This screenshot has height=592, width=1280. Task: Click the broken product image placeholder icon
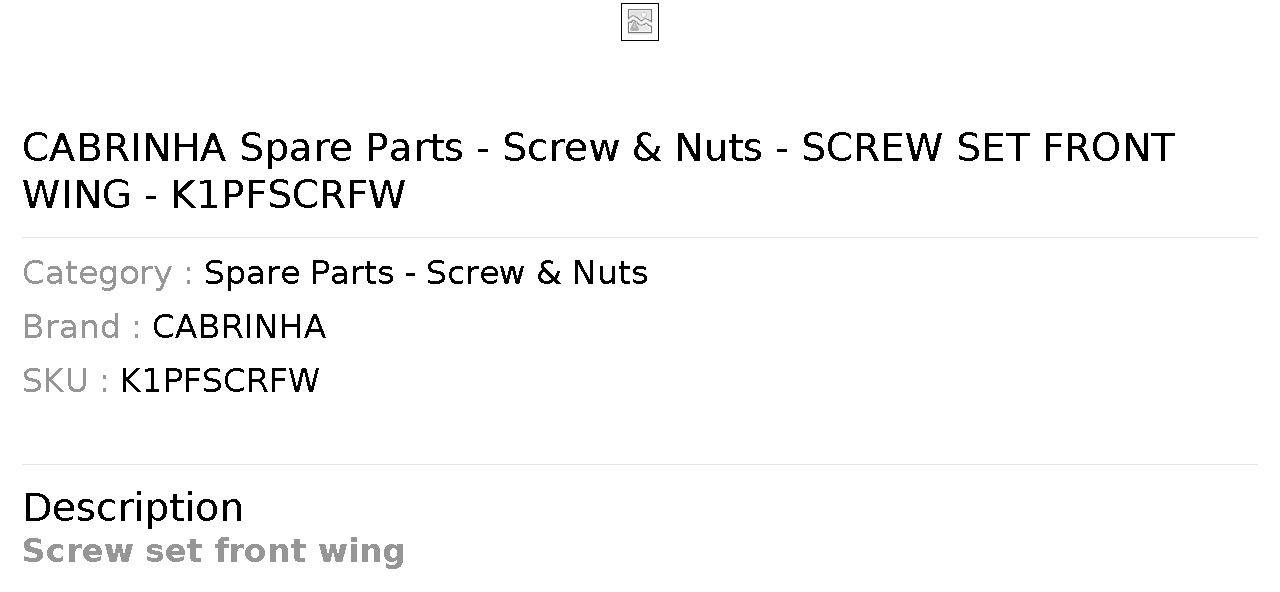point(640,22)
